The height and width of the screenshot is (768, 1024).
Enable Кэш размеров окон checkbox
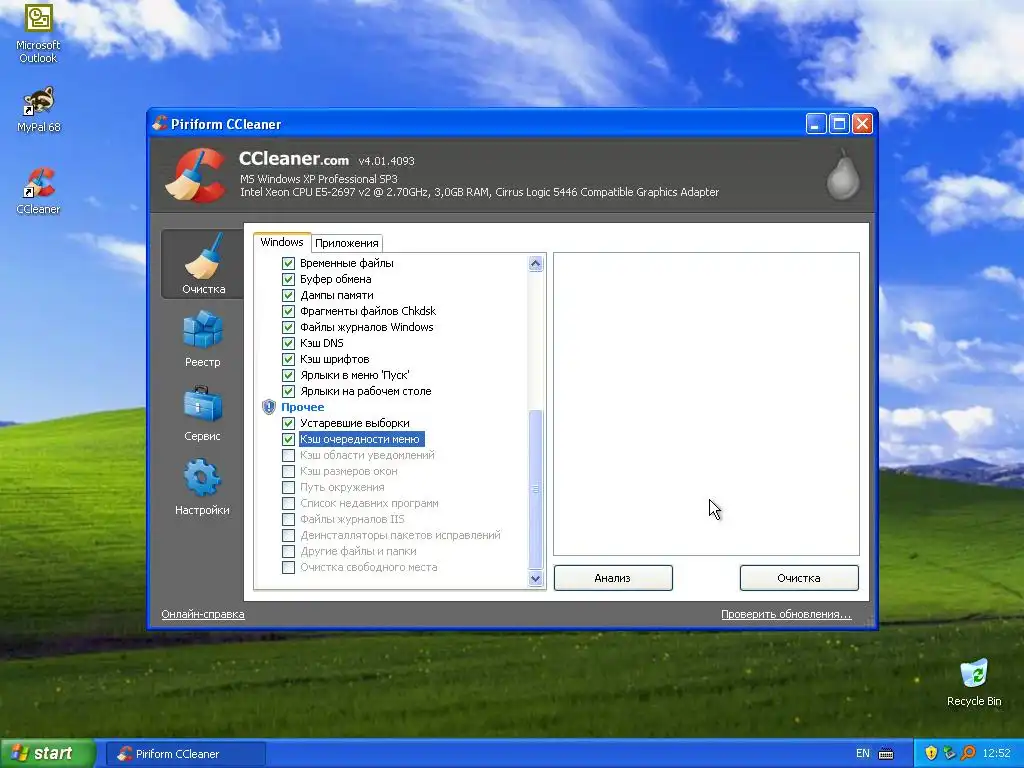pos(288,471)
